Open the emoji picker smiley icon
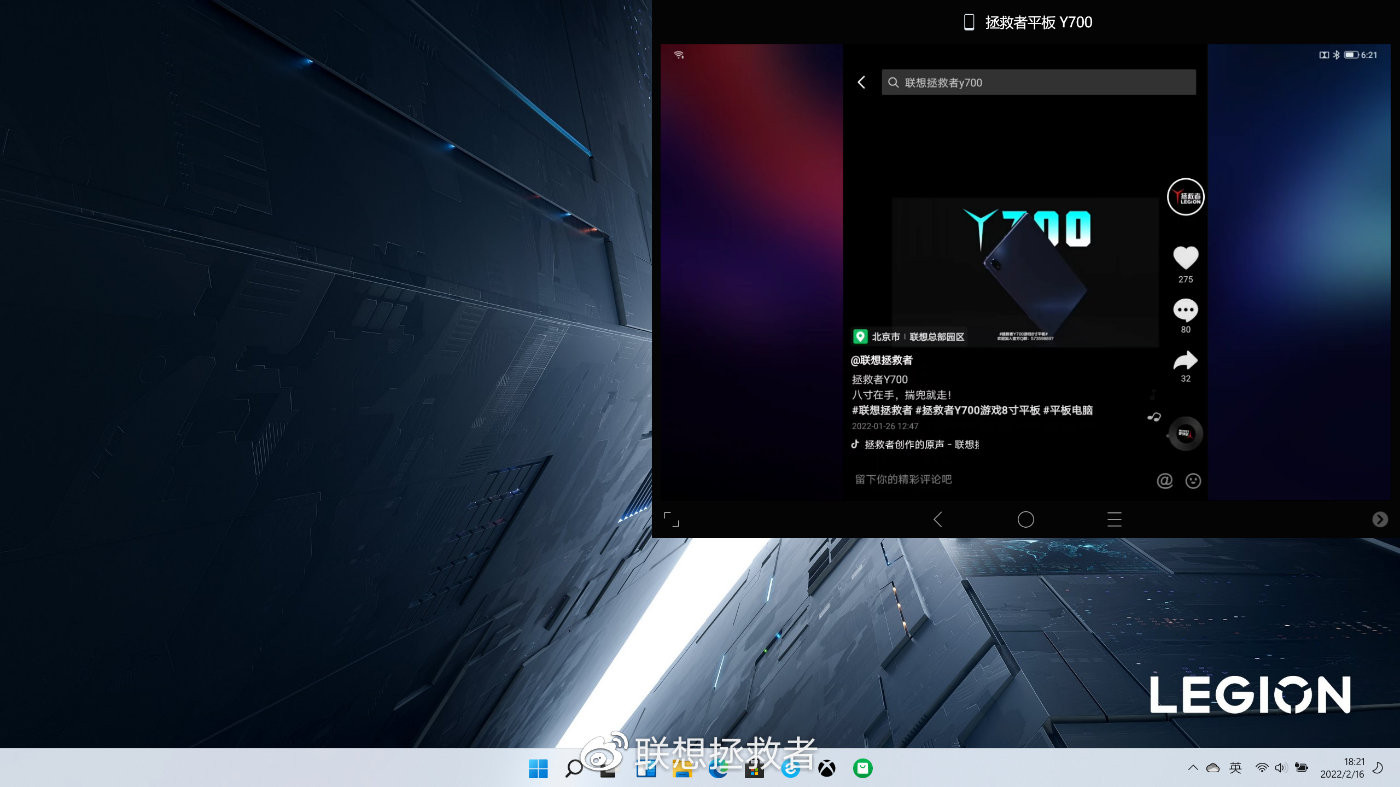1400x787 pixels. click(1193, 481)
